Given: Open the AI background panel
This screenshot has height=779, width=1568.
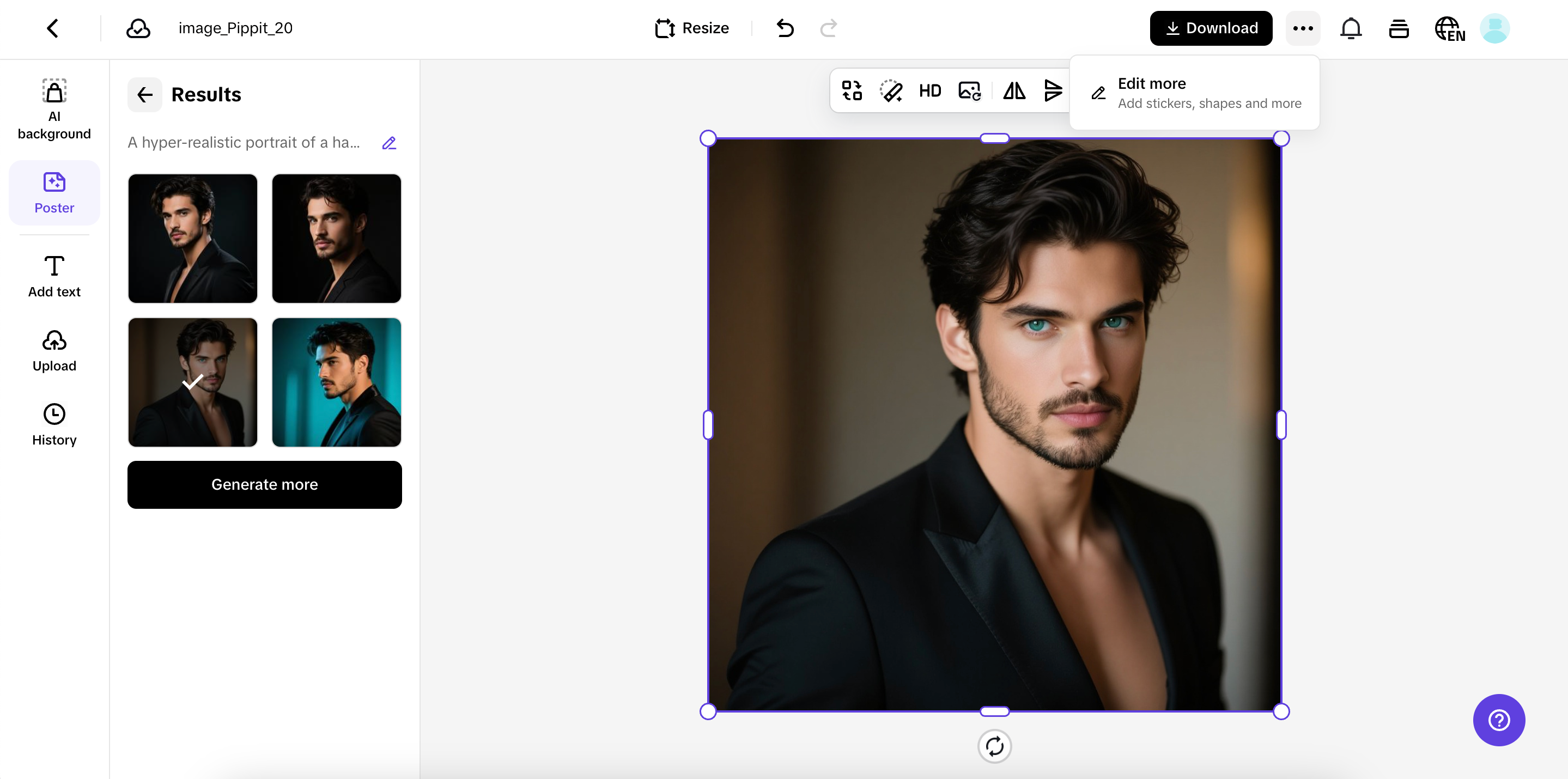Looking at the screenshot, I should tap(54, 108).
